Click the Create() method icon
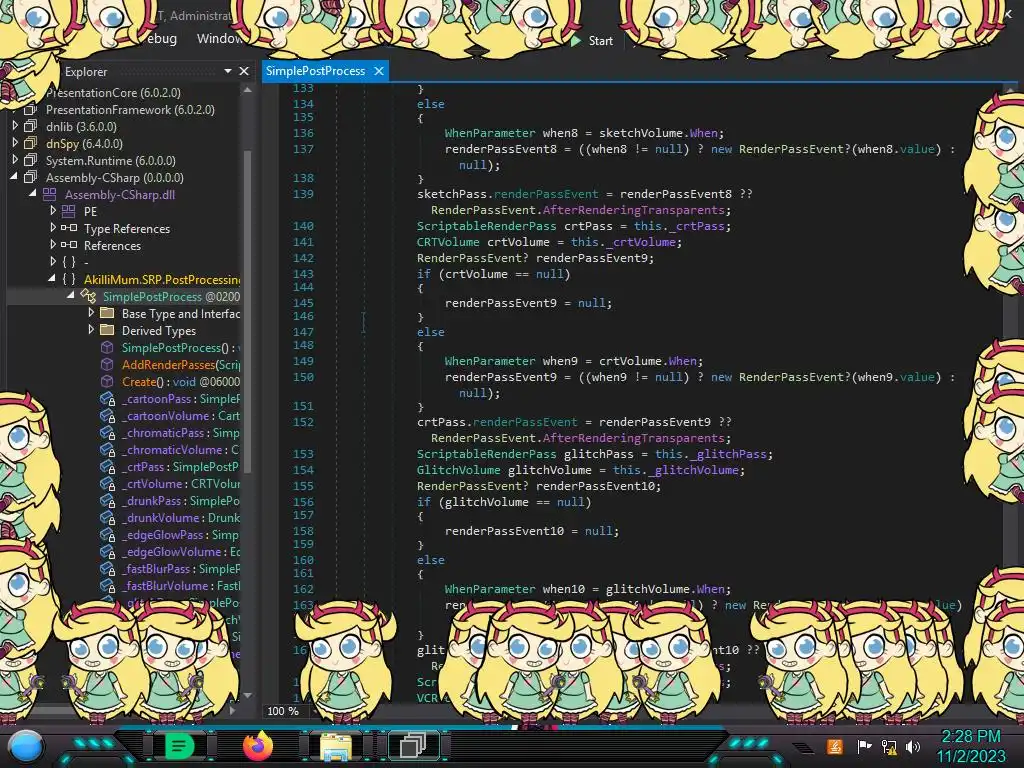This screenshot has height=768, width=1024. pos(107,381)
